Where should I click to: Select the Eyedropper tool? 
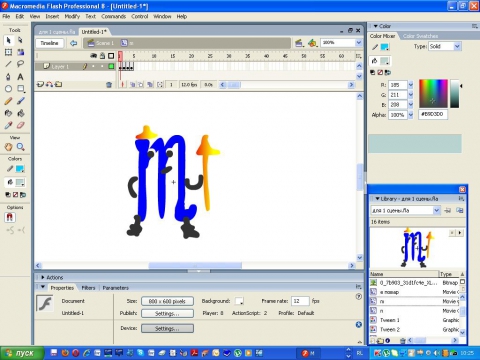coord(8,125)
